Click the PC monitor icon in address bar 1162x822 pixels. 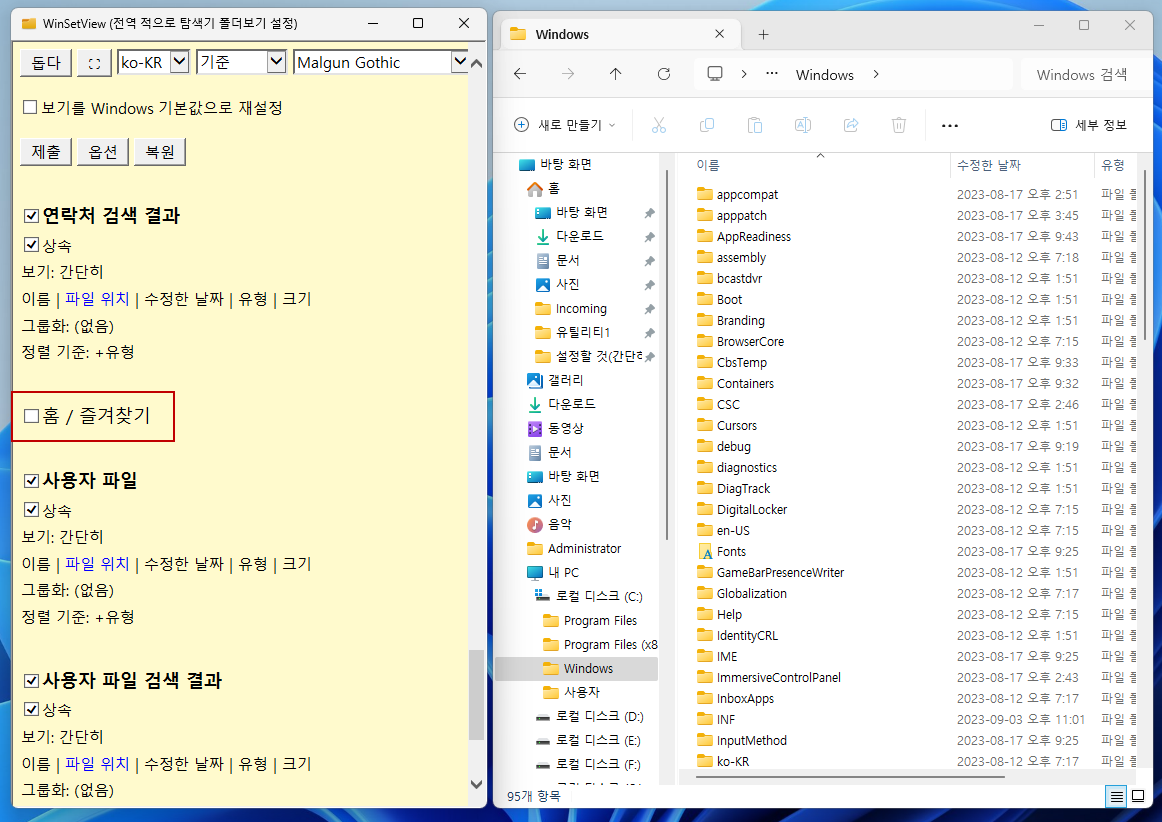715,74
